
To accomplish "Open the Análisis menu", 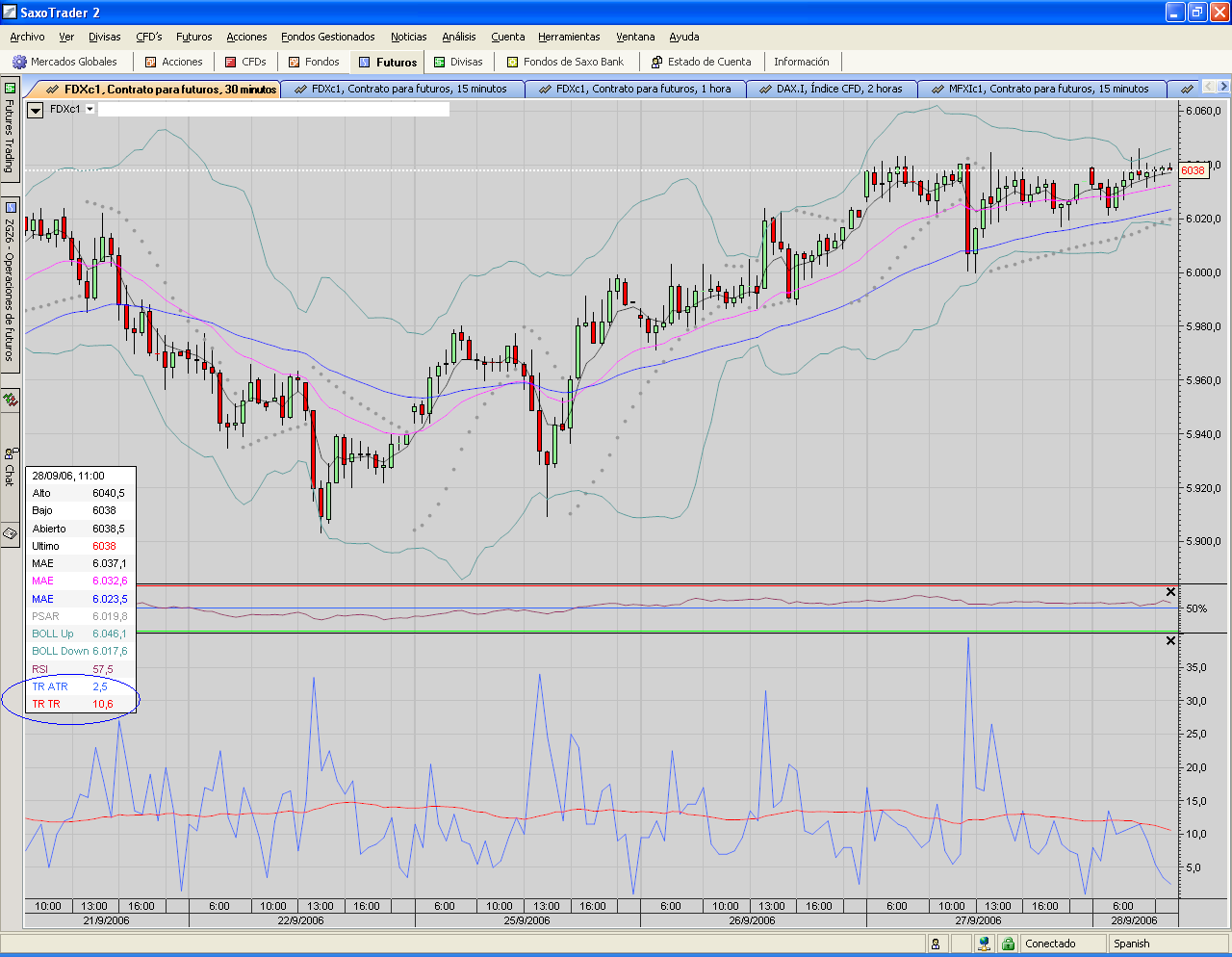I will tap(458, 37).
